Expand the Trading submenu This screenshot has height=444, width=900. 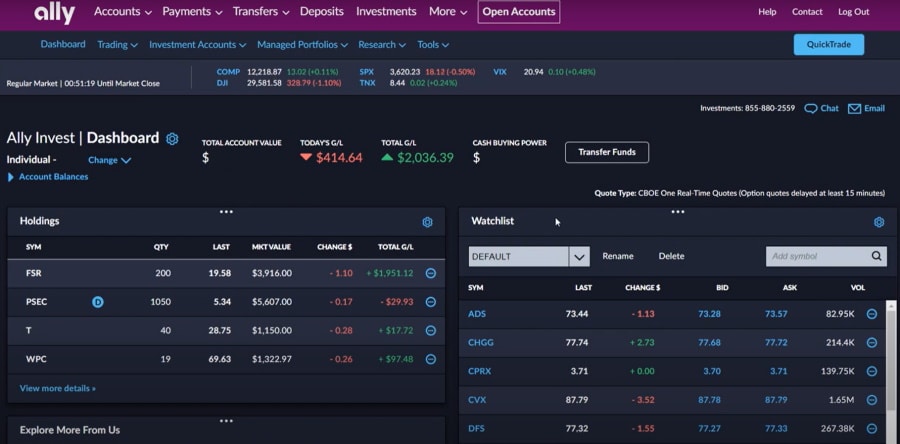[117, 45]
